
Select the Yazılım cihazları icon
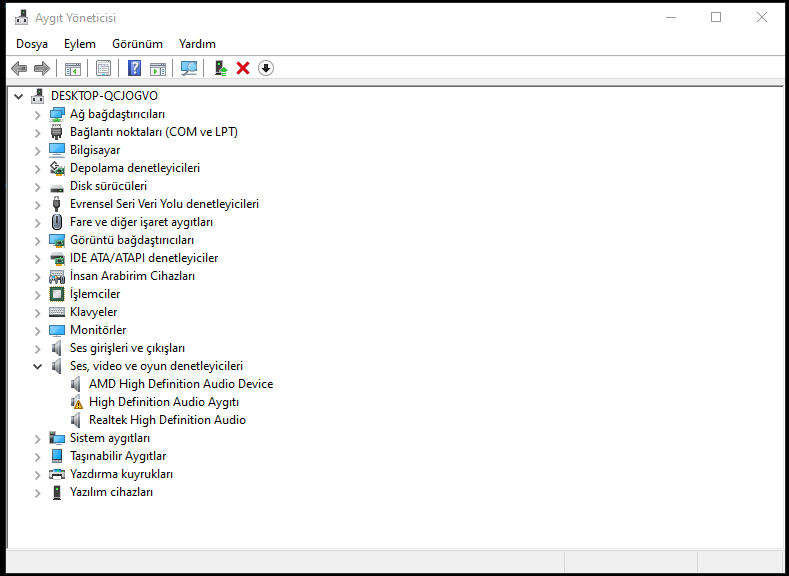point(57,492)
